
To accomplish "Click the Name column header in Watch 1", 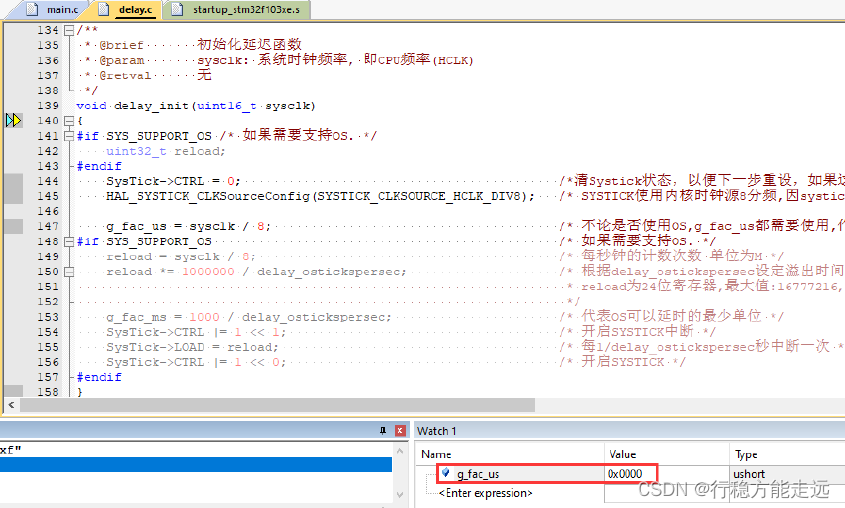I will [x=436, y=454].
